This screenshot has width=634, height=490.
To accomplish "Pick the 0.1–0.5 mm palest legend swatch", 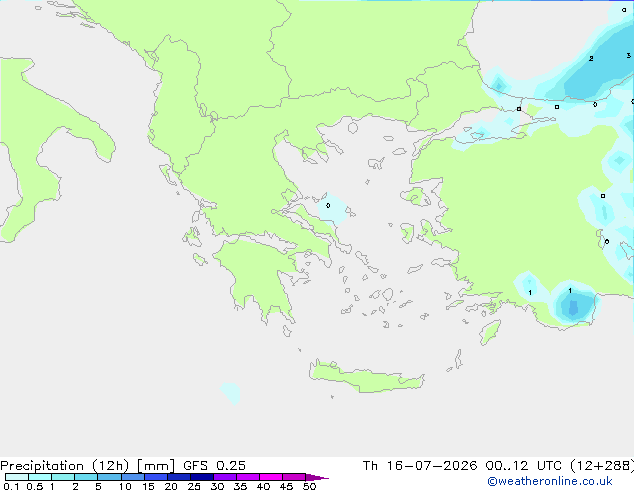I will pos(17,477).
